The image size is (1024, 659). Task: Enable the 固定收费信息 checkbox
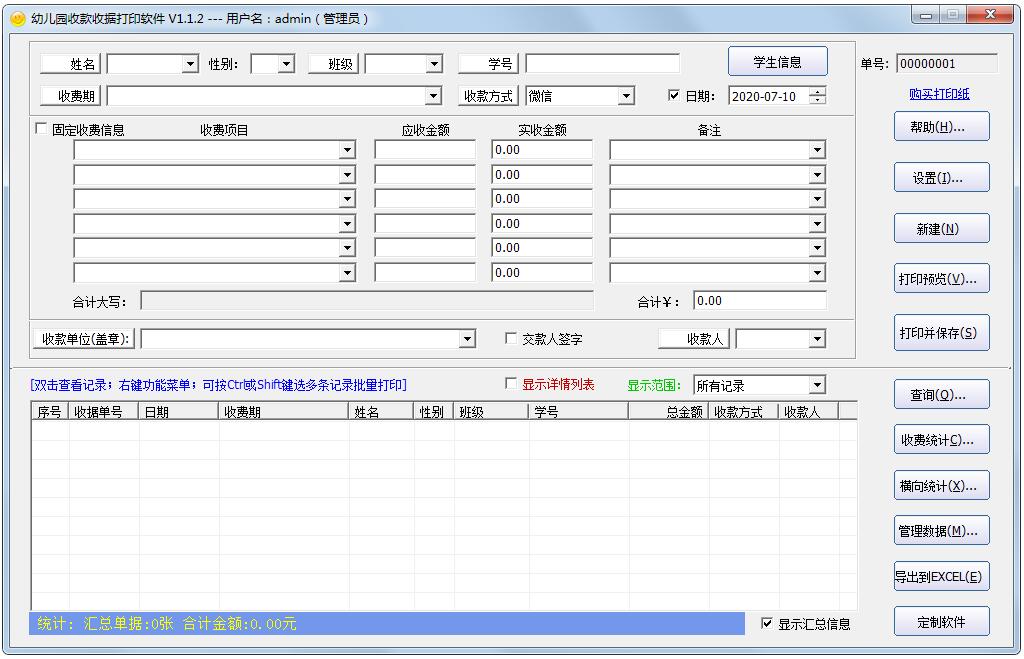[x=39, y=129]
